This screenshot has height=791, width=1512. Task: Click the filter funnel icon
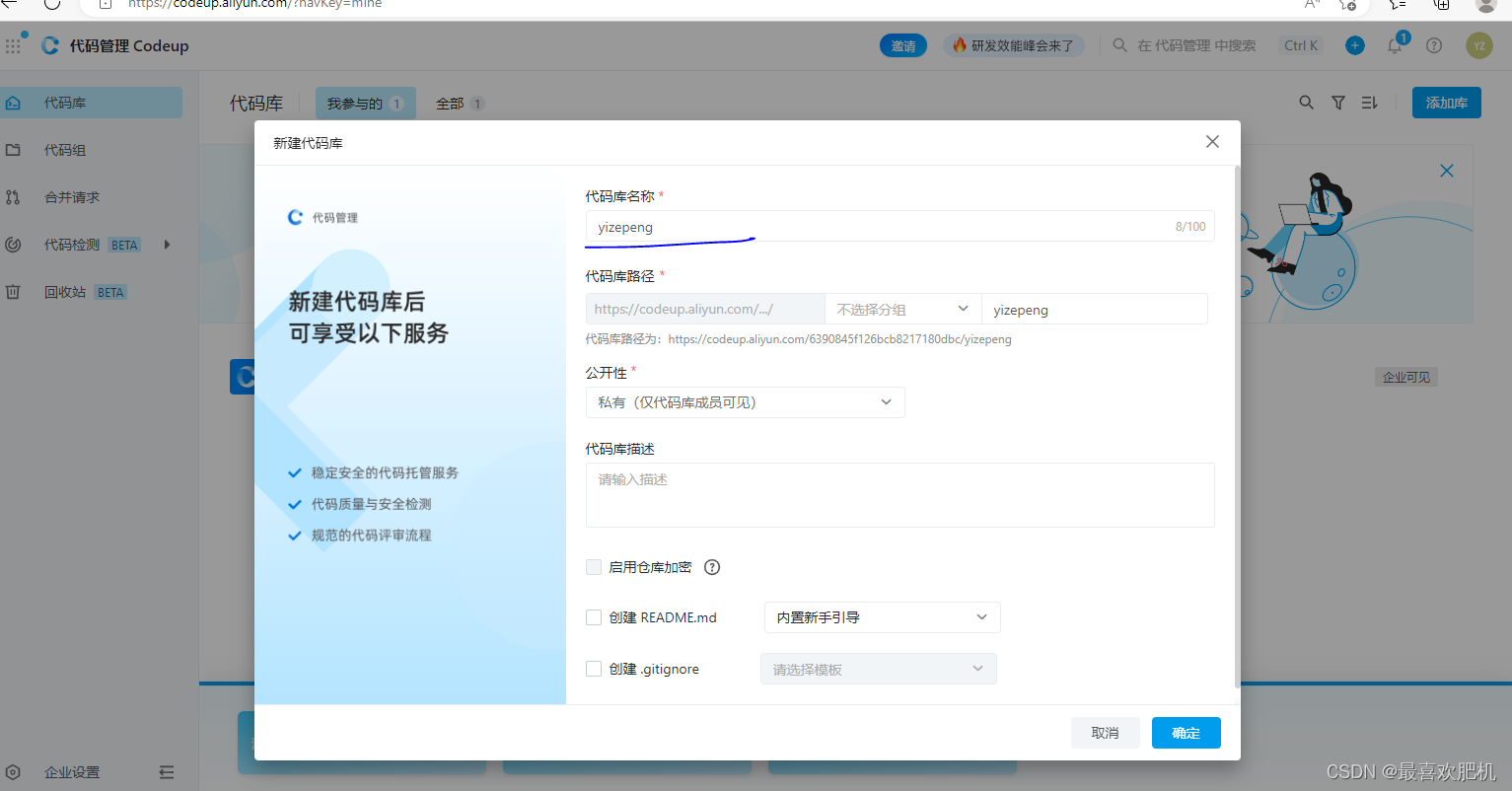(1338, 103)
